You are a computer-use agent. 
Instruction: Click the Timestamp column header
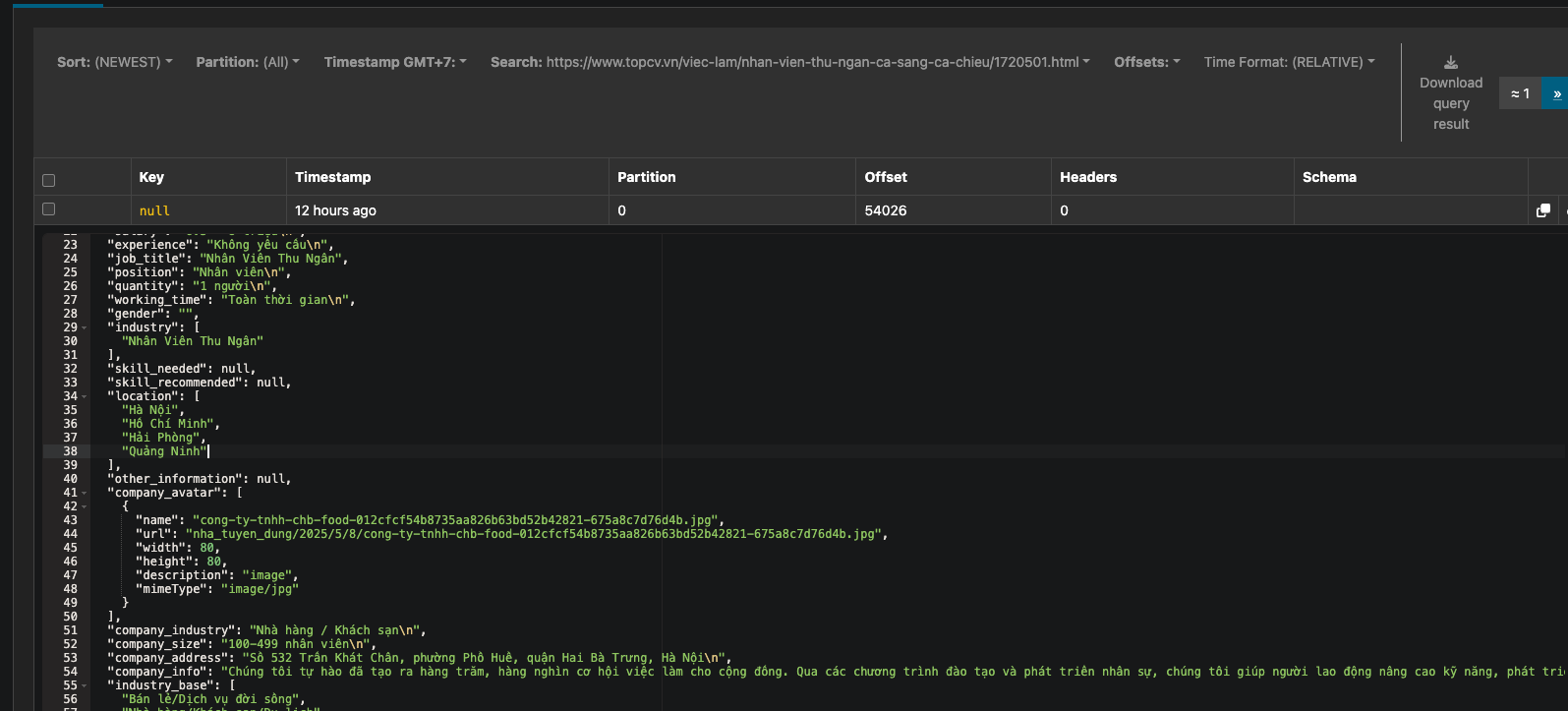tap(333, 177)
